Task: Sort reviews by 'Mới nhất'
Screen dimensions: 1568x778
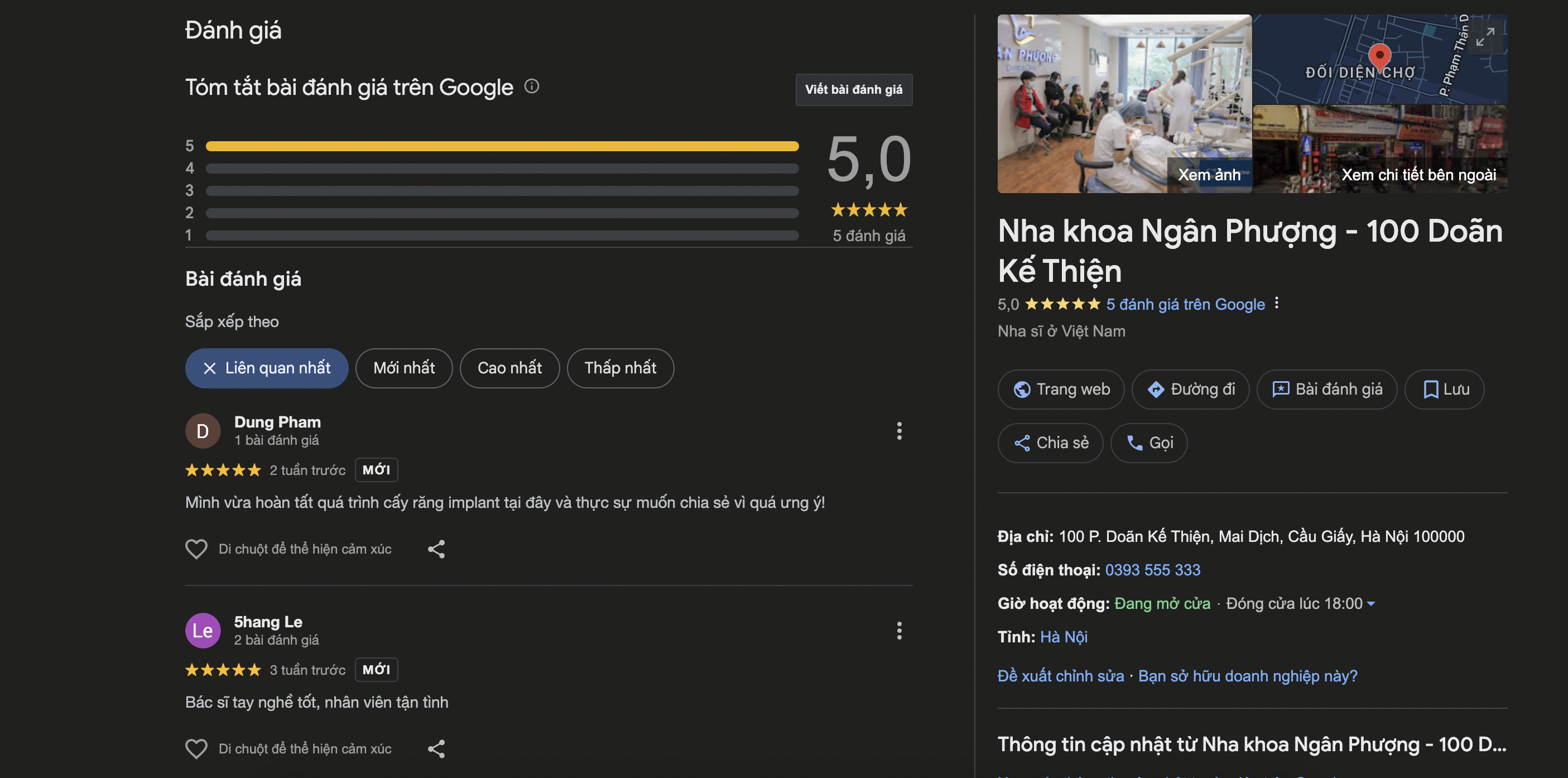Action: (x=403, y=368)
